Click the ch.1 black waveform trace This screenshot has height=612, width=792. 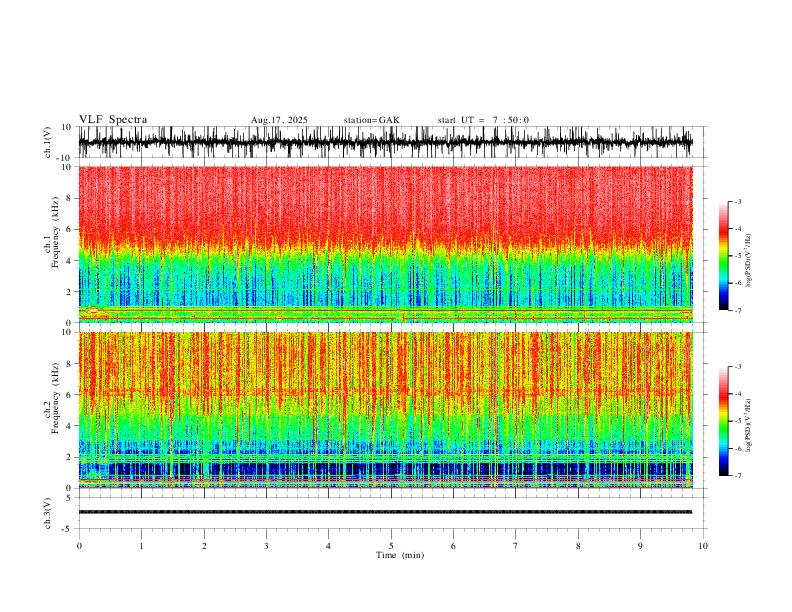(385, 142)
